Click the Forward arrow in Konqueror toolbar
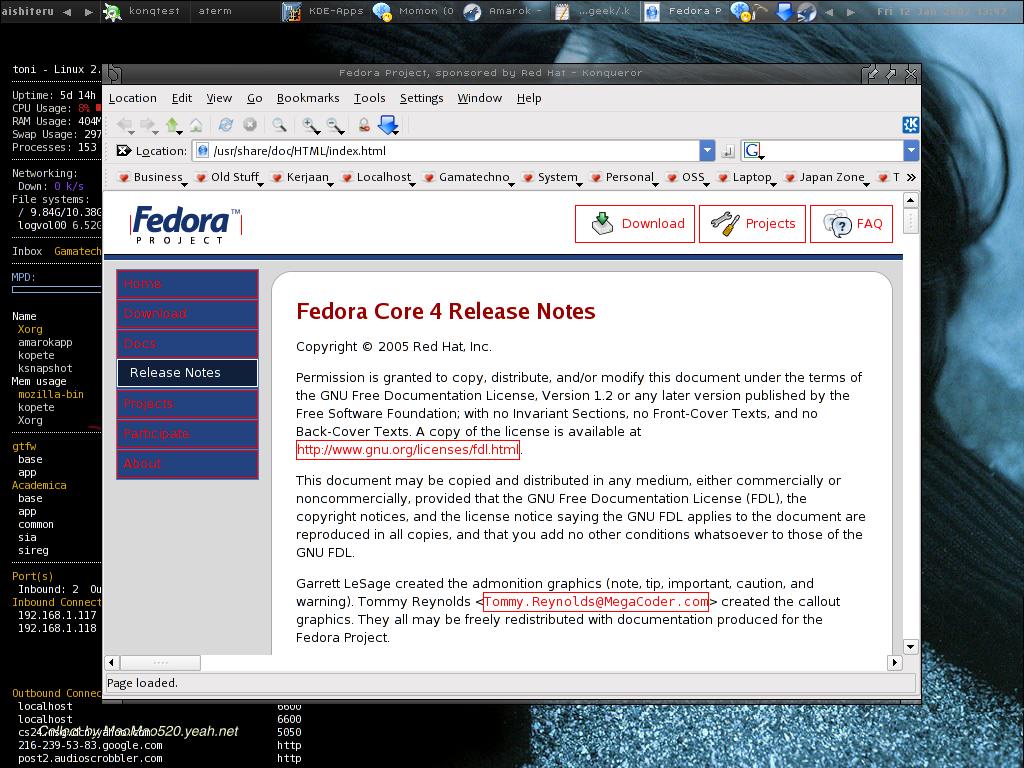Viewport: 1024px width, 768px height. [148, 125]
